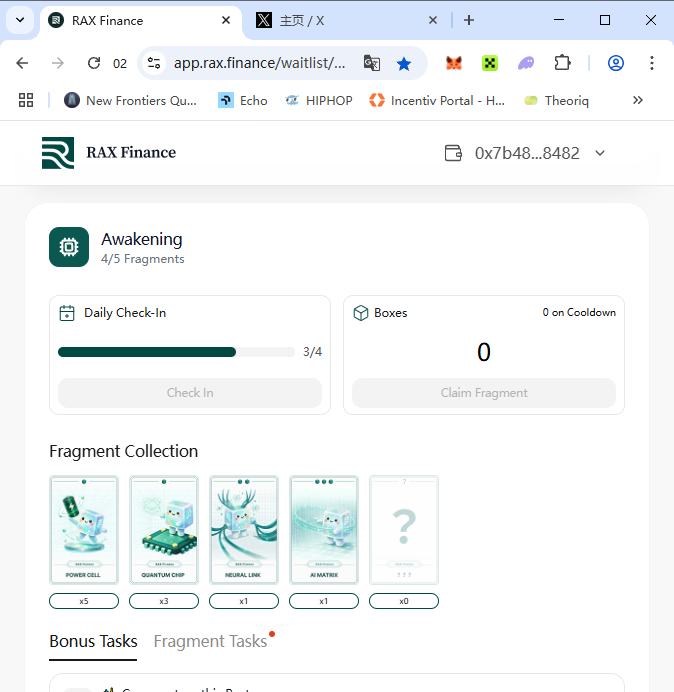Click the Claim Fragment button
This screenshot has width=674, height=692.
coord(484,392)
